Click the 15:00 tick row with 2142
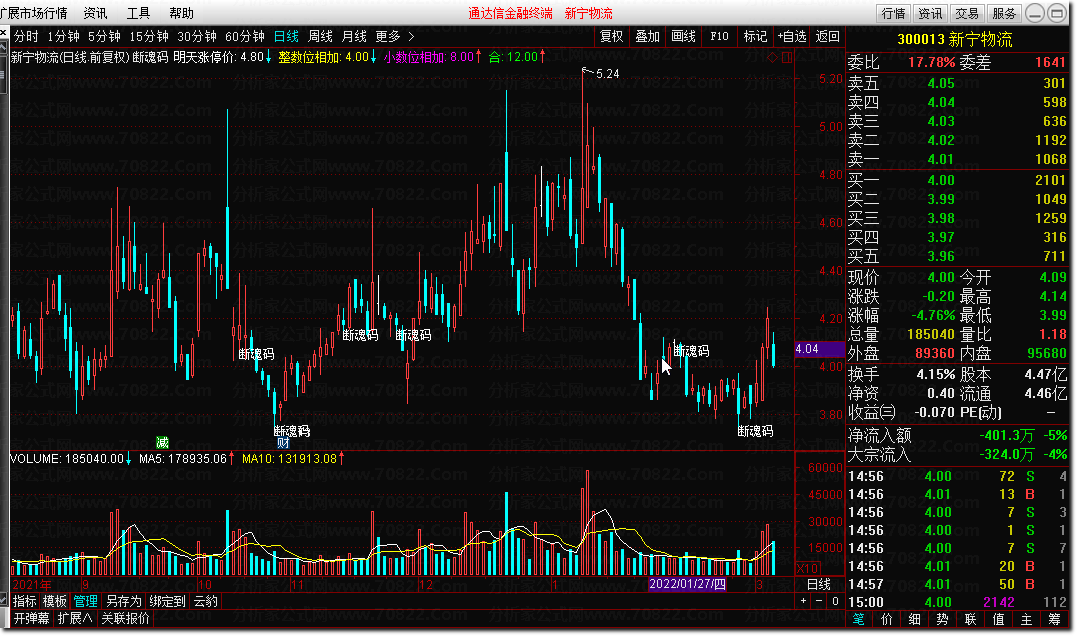This screenshot has width=1078, height=636. point(957,602)
